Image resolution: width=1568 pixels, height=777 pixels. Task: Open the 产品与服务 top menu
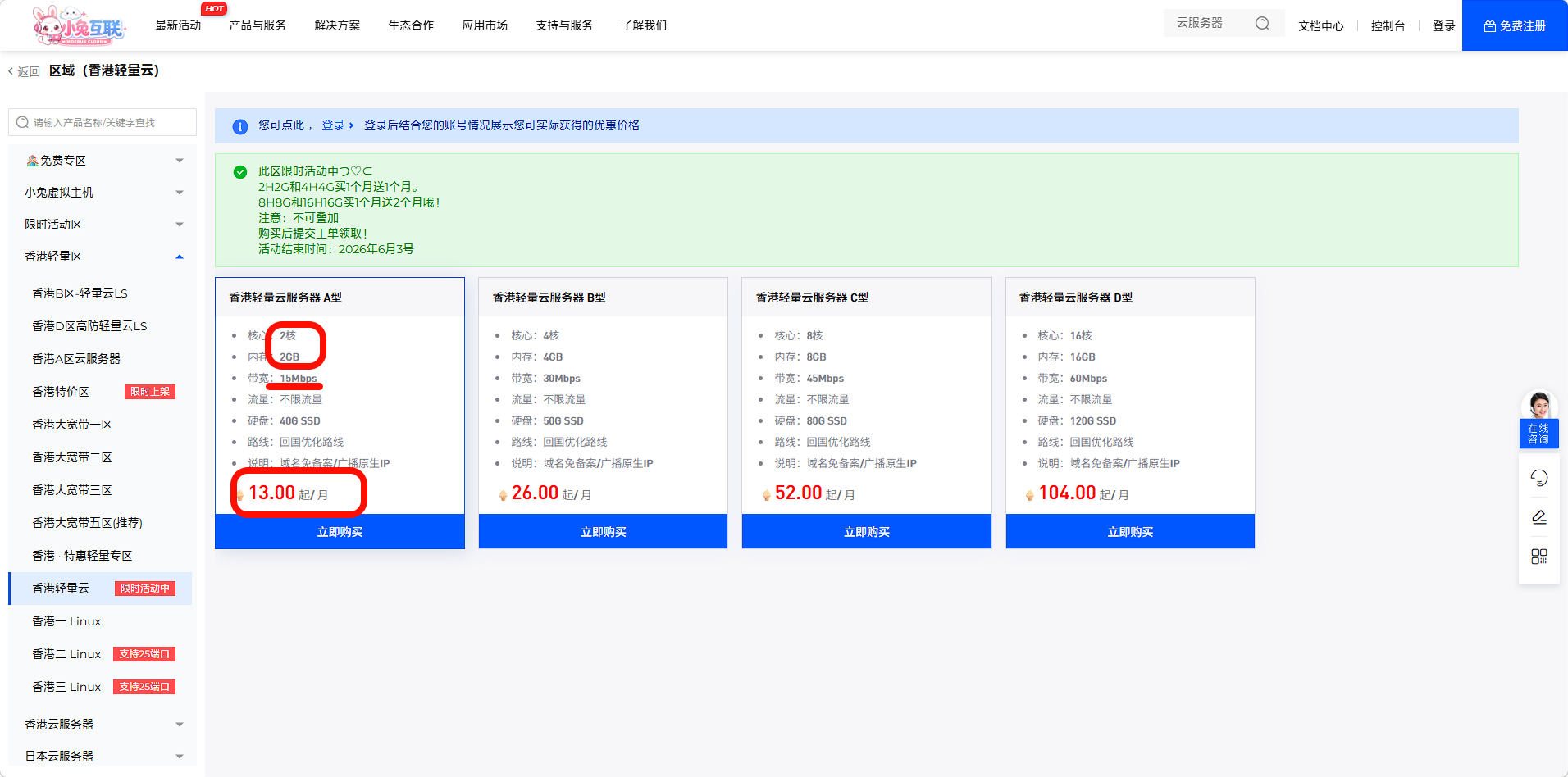[x=258, y=25]
